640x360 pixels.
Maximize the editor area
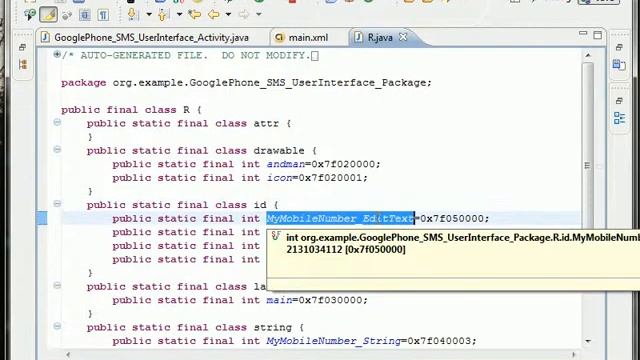(x=598, y=35)
